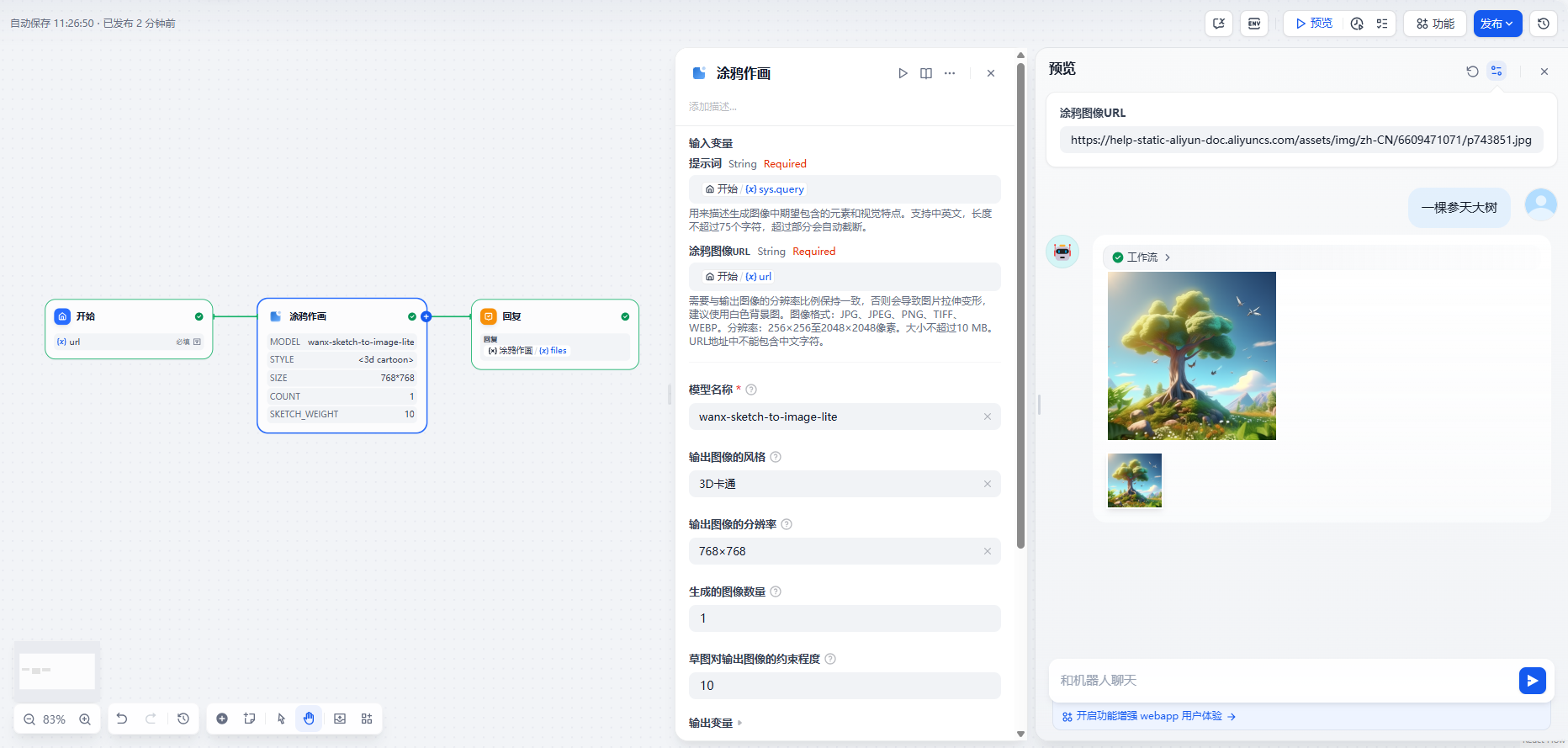Viewport: 1568px width, 748px height.
Task: Click the 预览 preview button
Action: (x=1313, y=24)
